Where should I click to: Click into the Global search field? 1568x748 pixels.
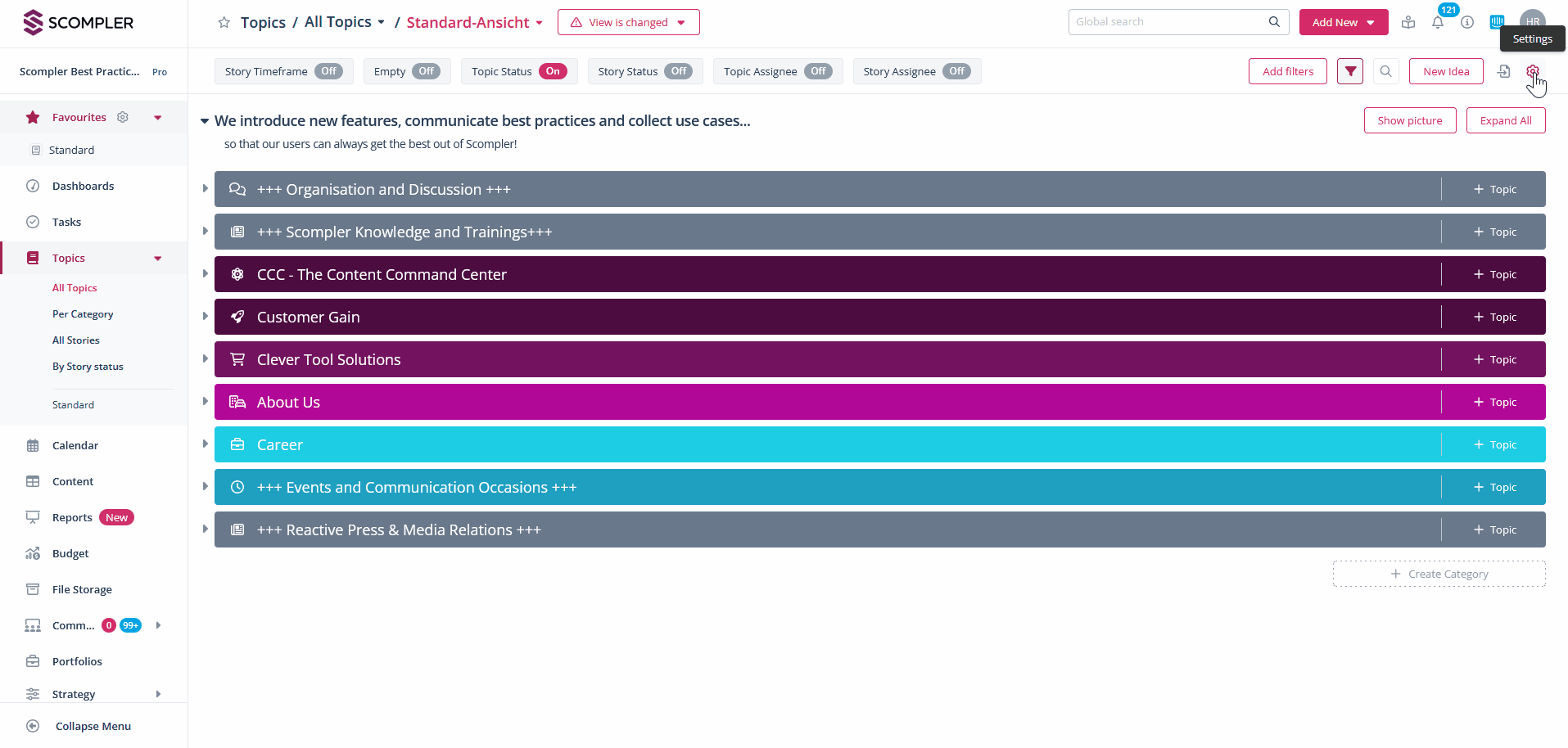pos(1167,22)
